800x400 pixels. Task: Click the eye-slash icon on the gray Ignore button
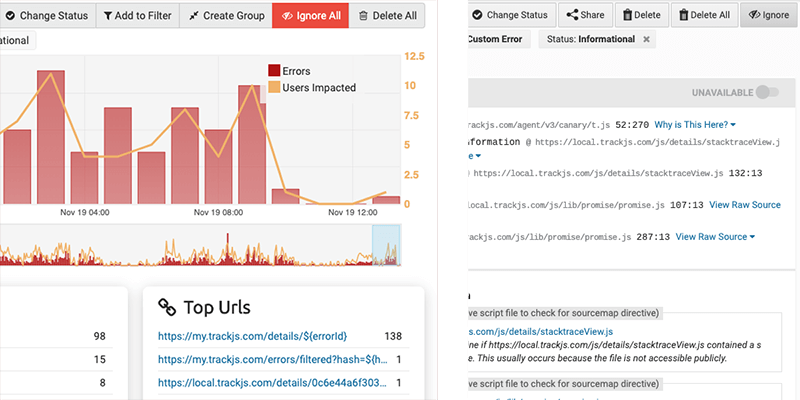tap(755, 15)
